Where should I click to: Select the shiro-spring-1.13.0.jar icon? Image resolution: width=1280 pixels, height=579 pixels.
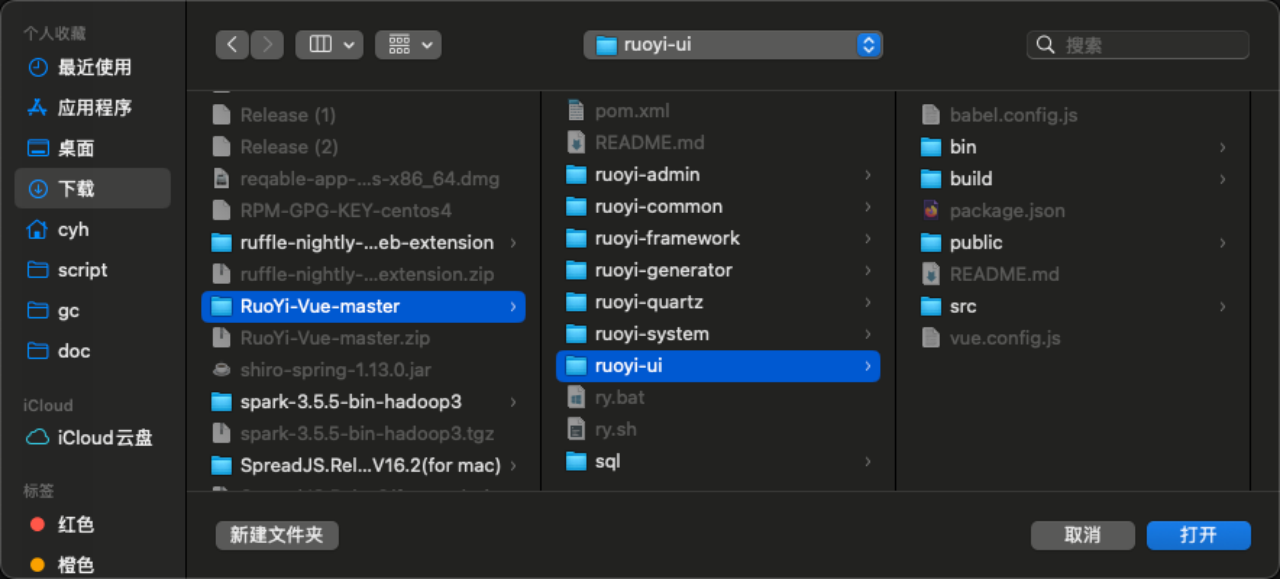221,370
